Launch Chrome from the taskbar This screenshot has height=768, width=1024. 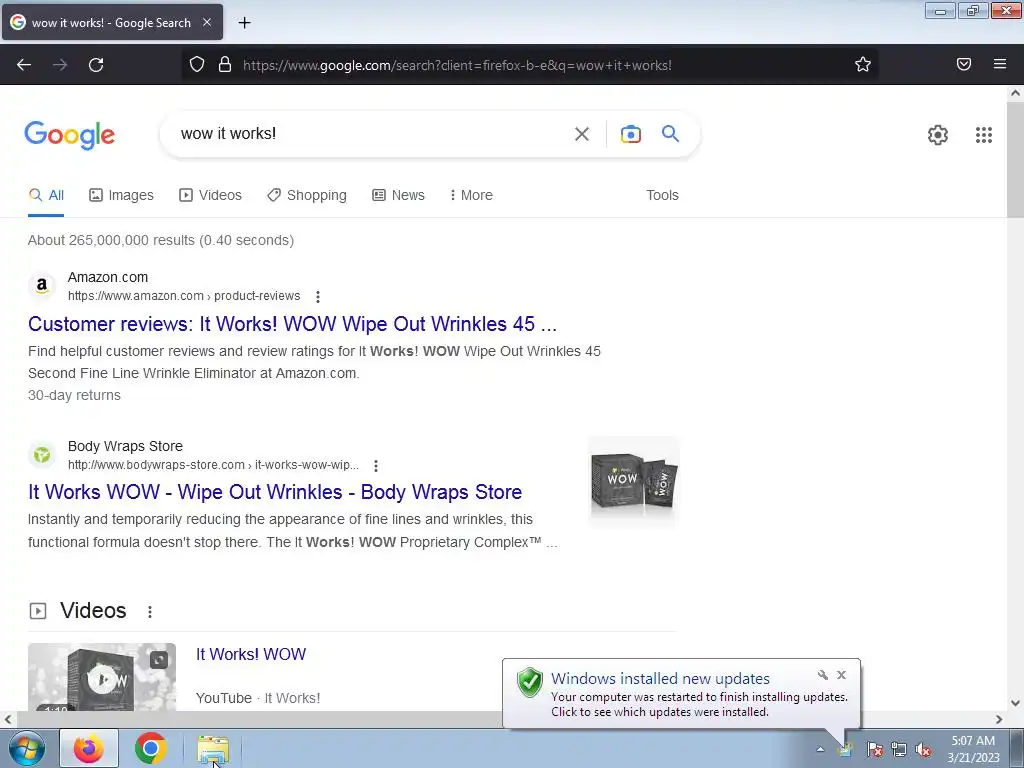pyautogui.click(x=151, y=748)
